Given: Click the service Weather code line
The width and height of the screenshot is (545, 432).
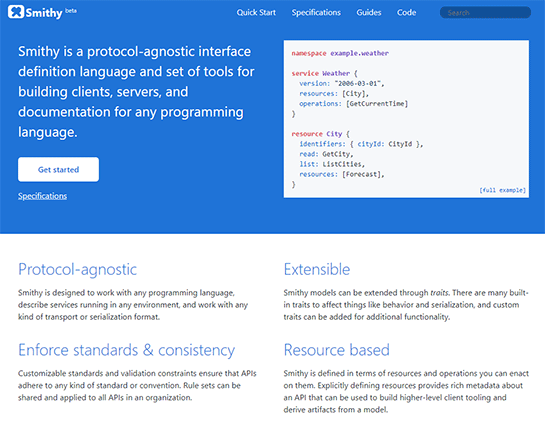Looking at the screenshot, I should (x=324, y=73).
